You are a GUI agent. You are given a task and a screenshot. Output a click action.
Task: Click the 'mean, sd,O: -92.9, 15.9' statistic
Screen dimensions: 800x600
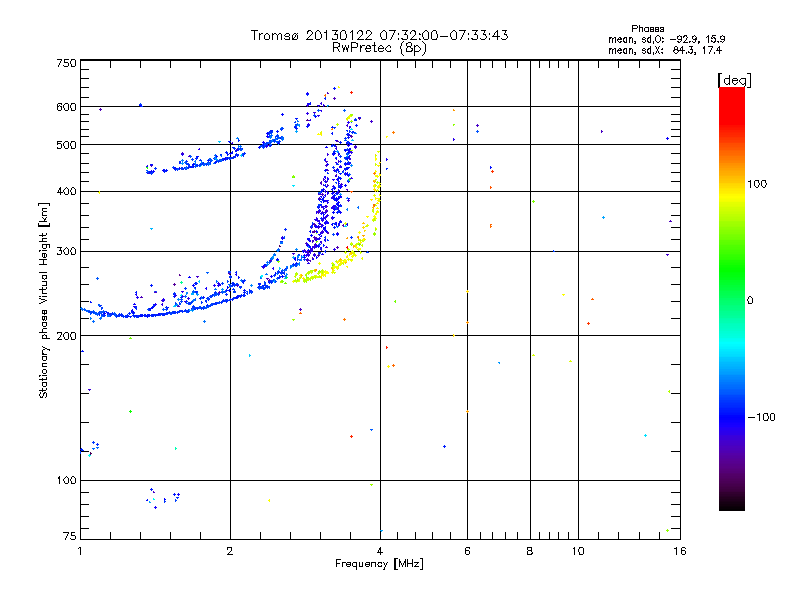[x=666, y=39]
